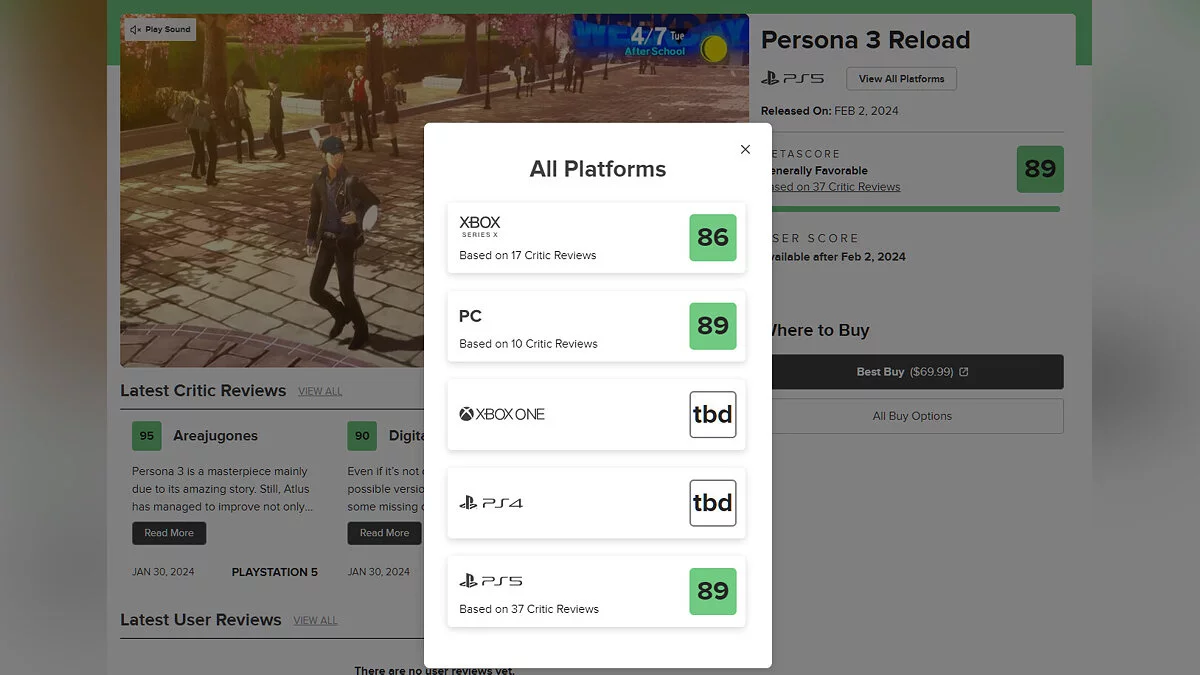Click the PLAYSTATION 5 label under Areajugones review
The height and width of the screenshot is (675, 1200).
pos(275,572)
